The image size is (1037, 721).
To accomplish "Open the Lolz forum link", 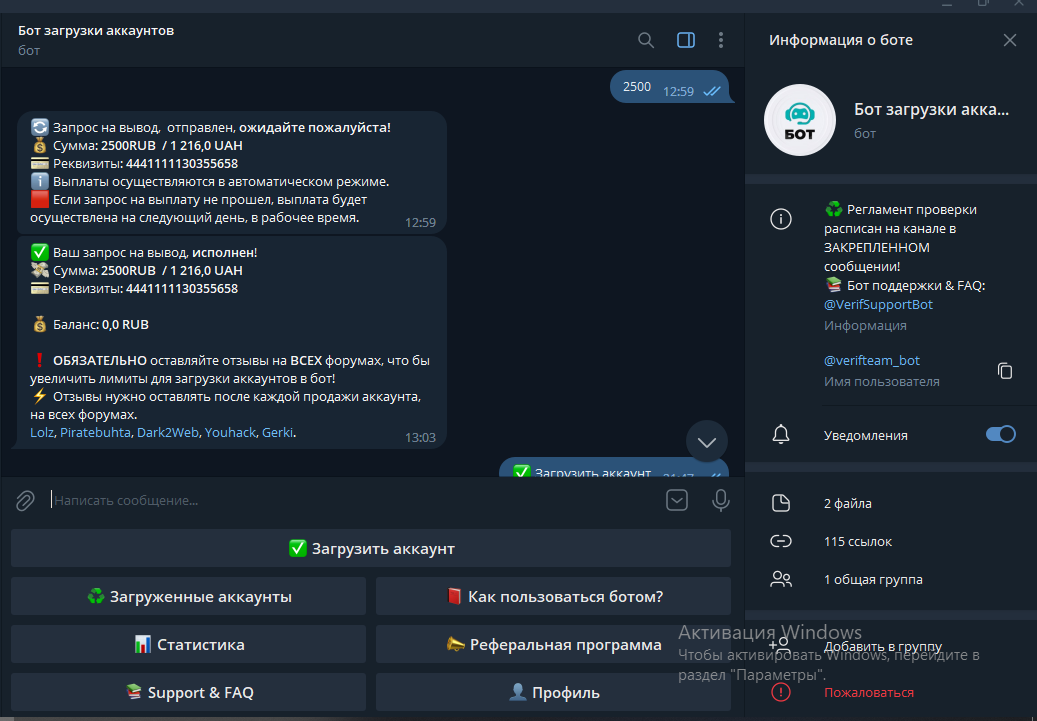I will [42, 433].
